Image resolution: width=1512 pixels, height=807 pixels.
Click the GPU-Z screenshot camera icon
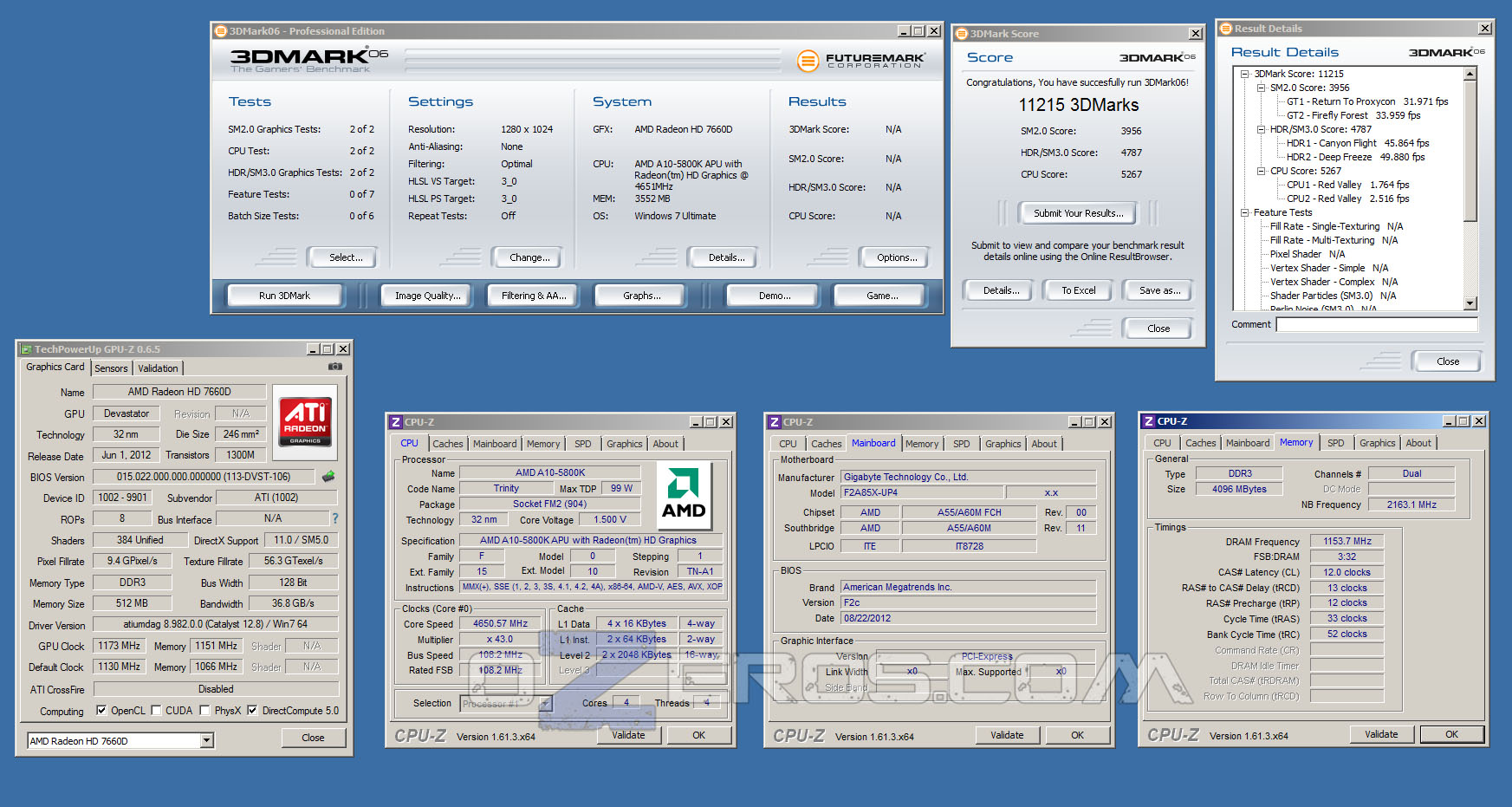pyautogui.click(x=335, y=367)
